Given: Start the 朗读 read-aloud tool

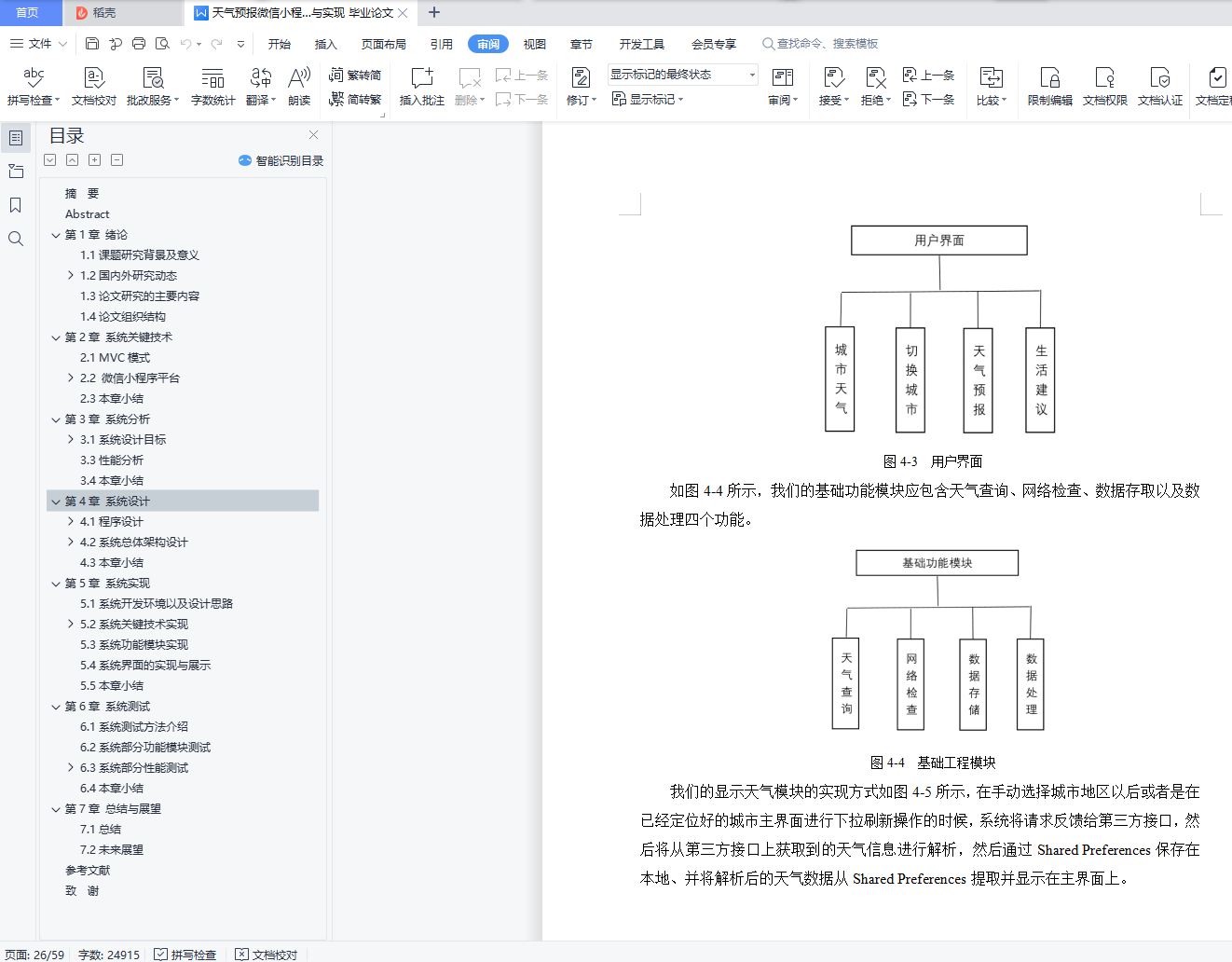Looking at the screenshot, I should (299, 86).
